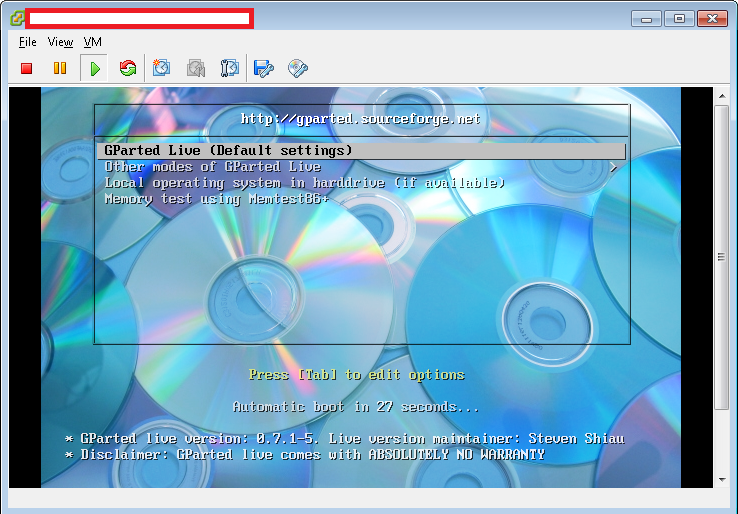738x514 pixels.
Task: Click the GParted live version line
Action: pyautogui.click(x=345, y=439)
